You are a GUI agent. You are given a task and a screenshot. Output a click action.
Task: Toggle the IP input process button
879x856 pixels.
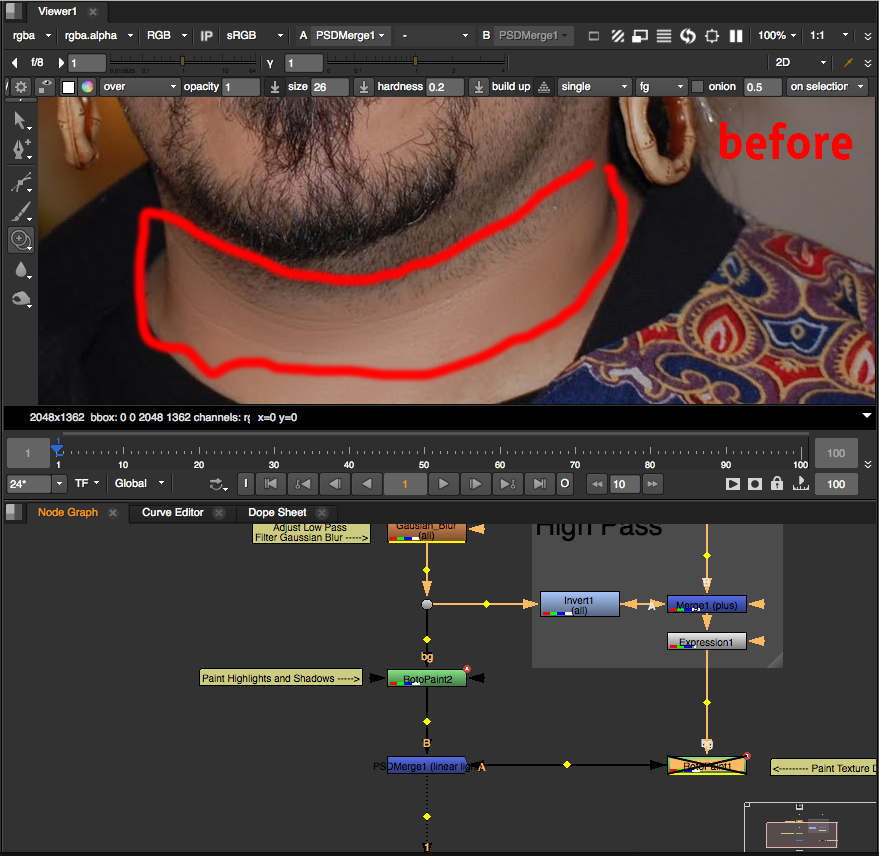[207, 36]
